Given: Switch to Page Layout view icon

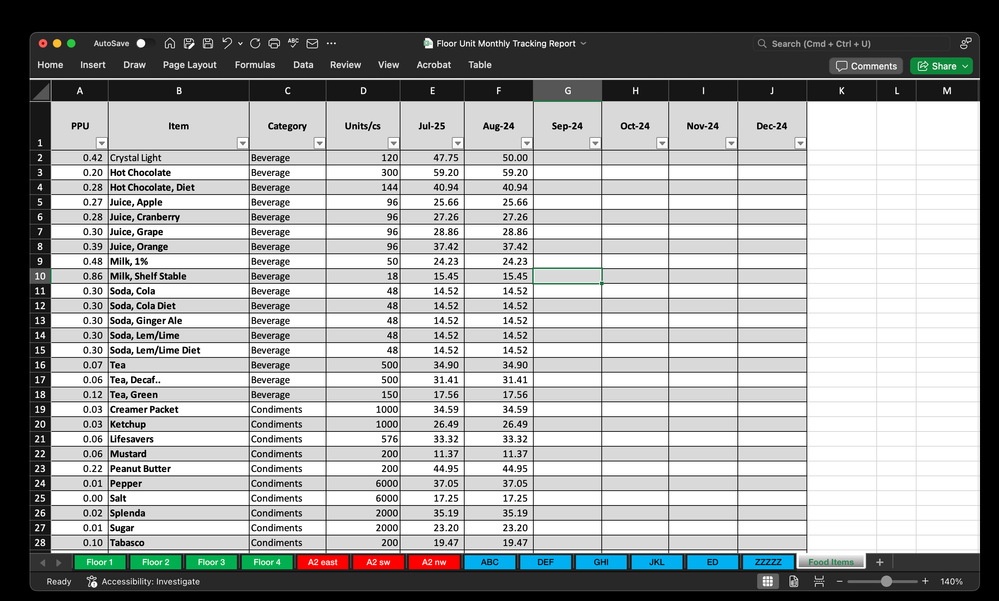Looking at the screenshot, I should [x=794, y=580].
